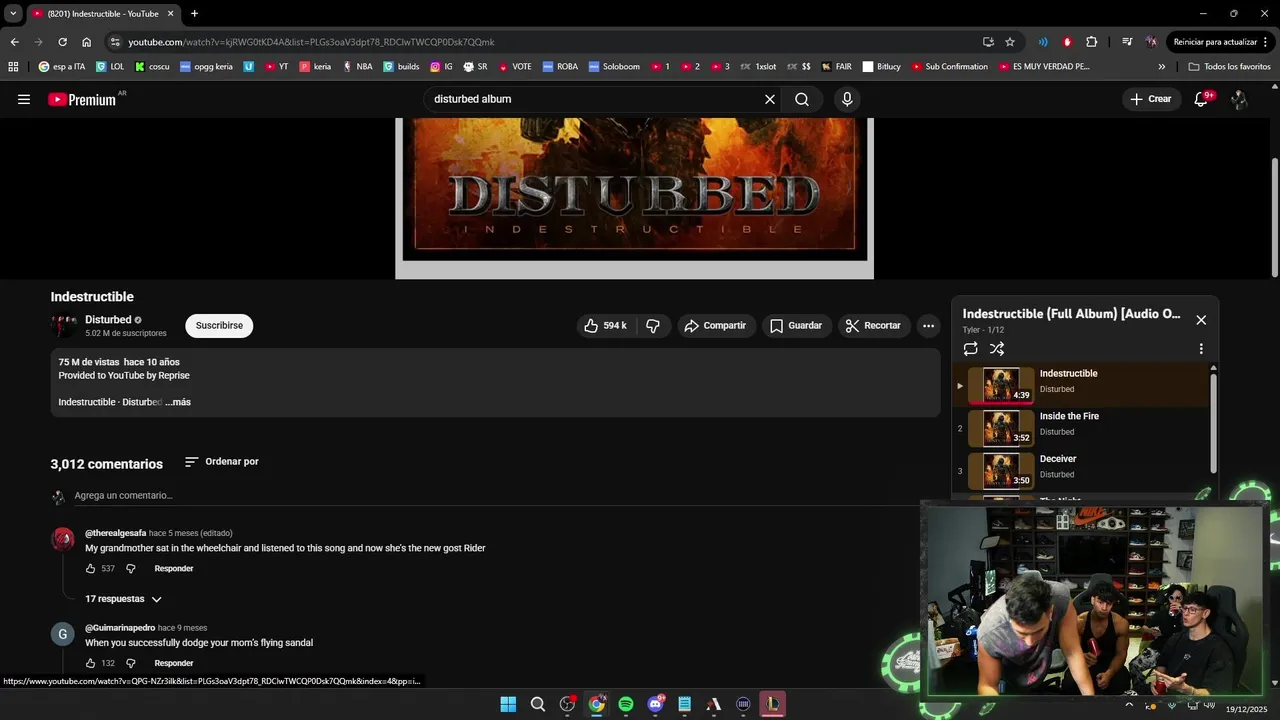Image resolution: width=1280 pixels, height=720 pixels.
Task: Click the Compartir share button
Action: [715, 326]
